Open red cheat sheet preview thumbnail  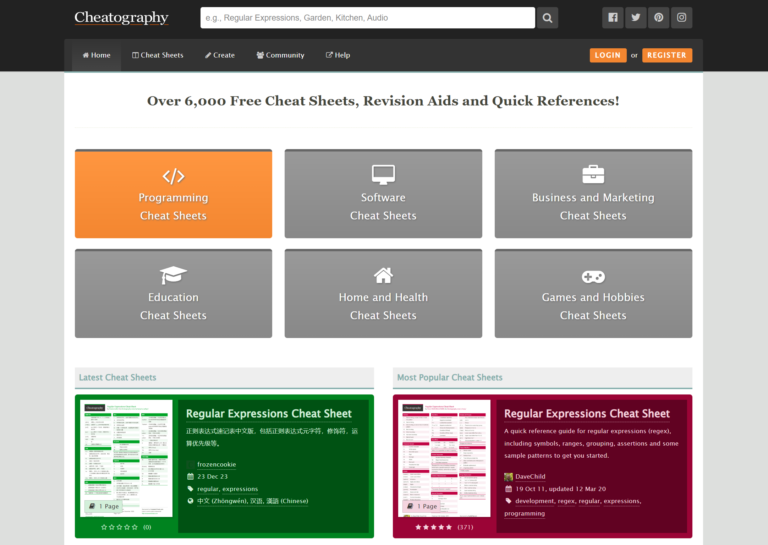[444, 458]
